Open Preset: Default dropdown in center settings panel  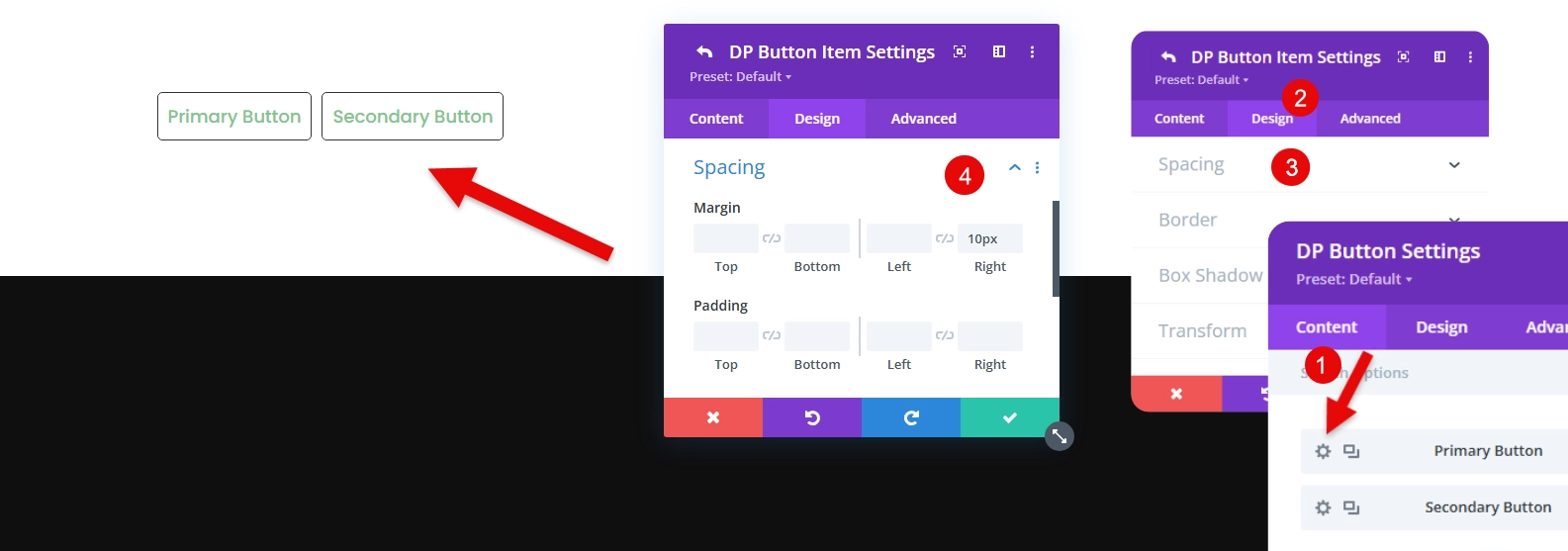point(740,76)
